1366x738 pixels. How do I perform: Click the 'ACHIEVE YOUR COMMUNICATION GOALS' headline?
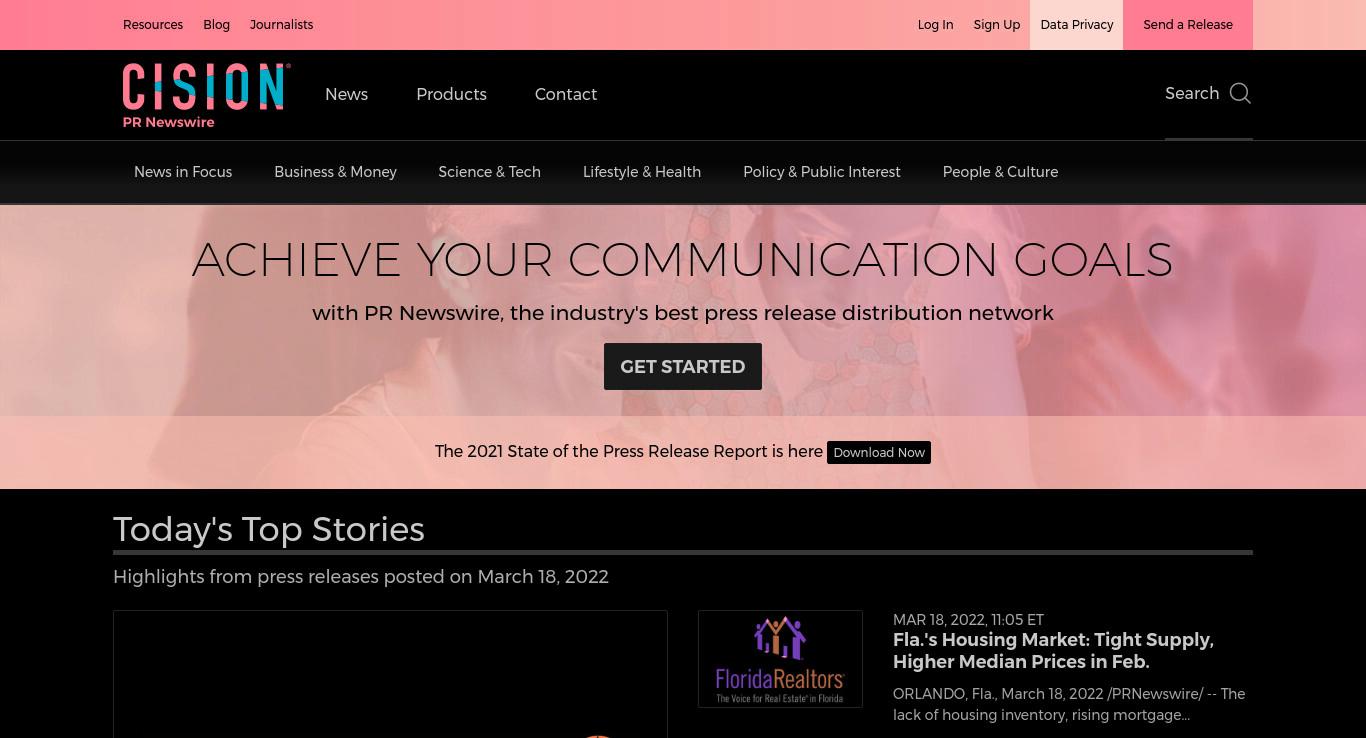click(682, 260)
